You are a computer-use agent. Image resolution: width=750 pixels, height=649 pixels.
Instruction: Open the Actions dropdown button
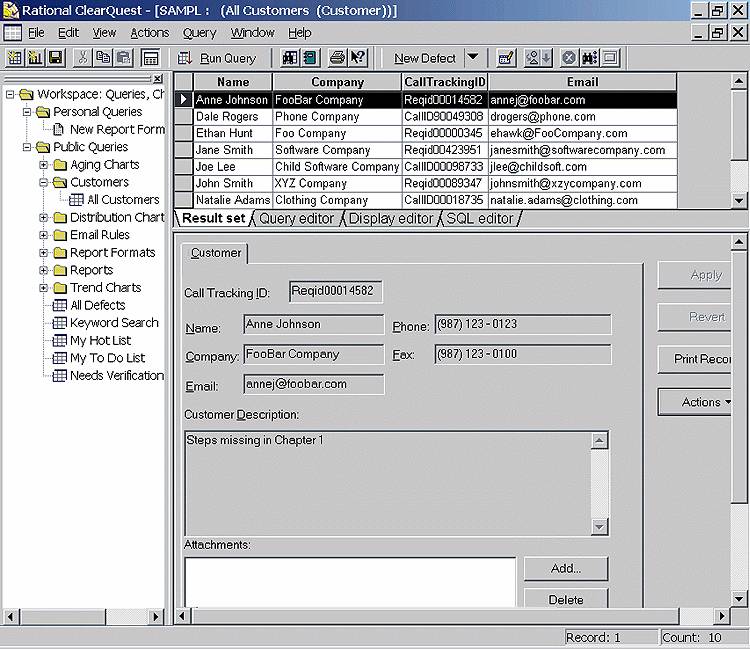(x=704, y=402)
